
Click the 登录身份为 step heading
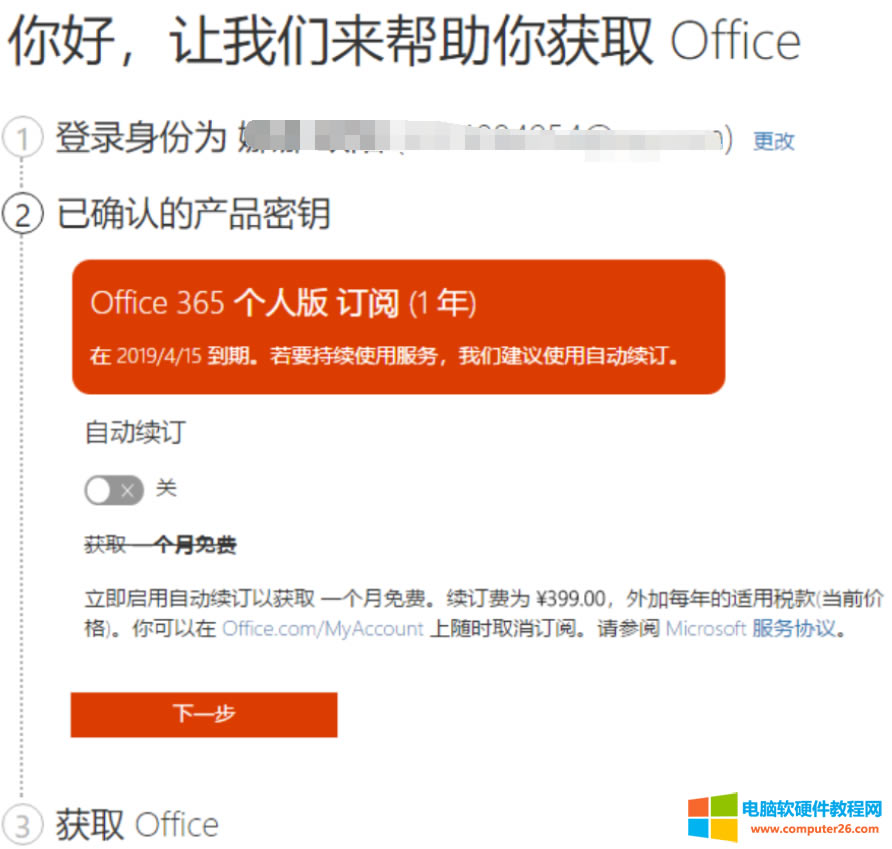click(x=141, y=139)
